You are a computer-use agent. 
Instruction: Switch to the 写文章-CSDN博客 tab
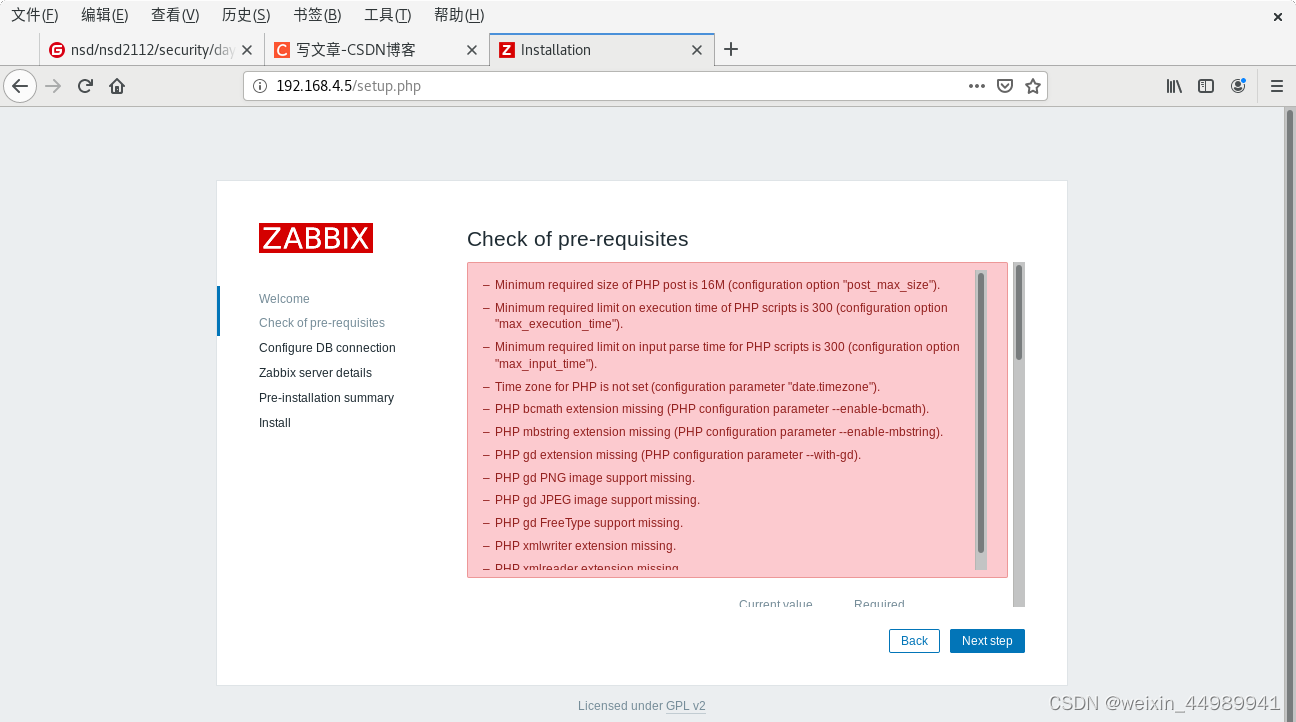pyautogui.click(x=377, y=50)
